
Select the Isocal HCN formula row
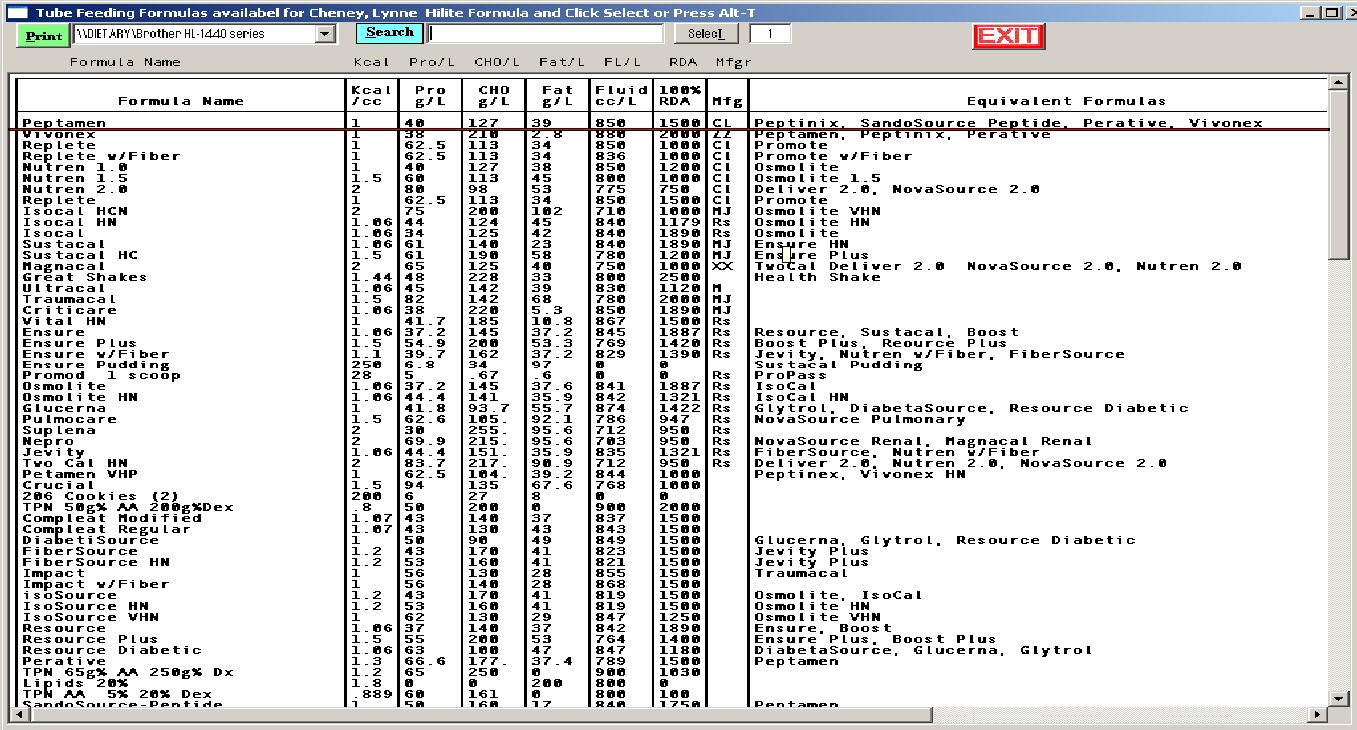click(671, 211)
